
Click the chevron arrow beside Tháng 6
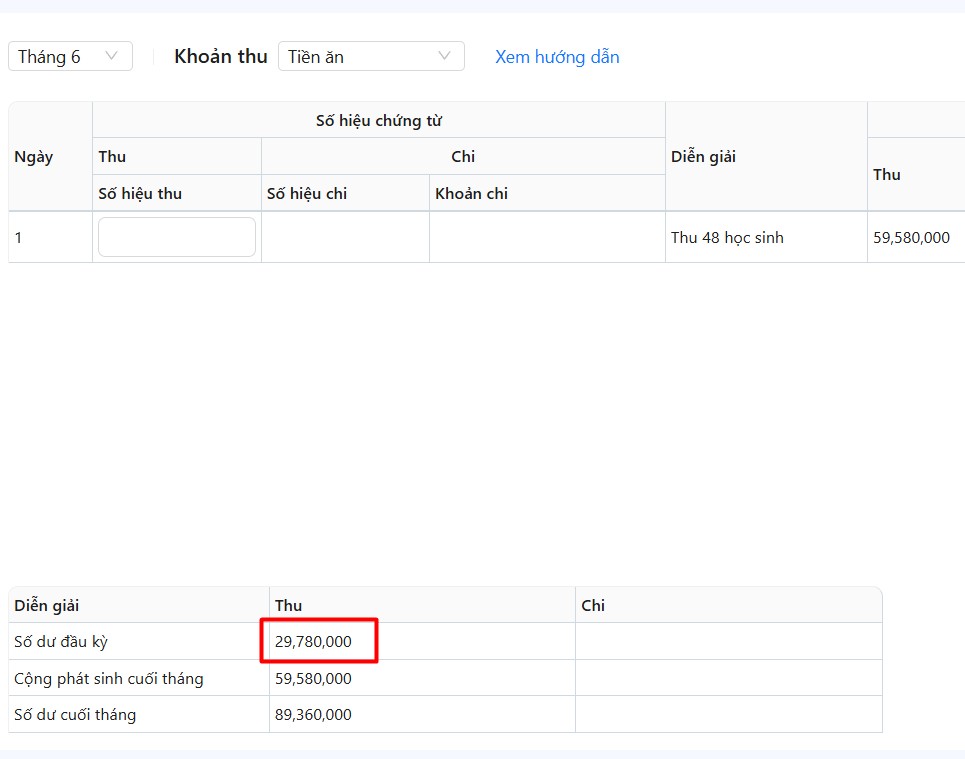pos(112,56)
